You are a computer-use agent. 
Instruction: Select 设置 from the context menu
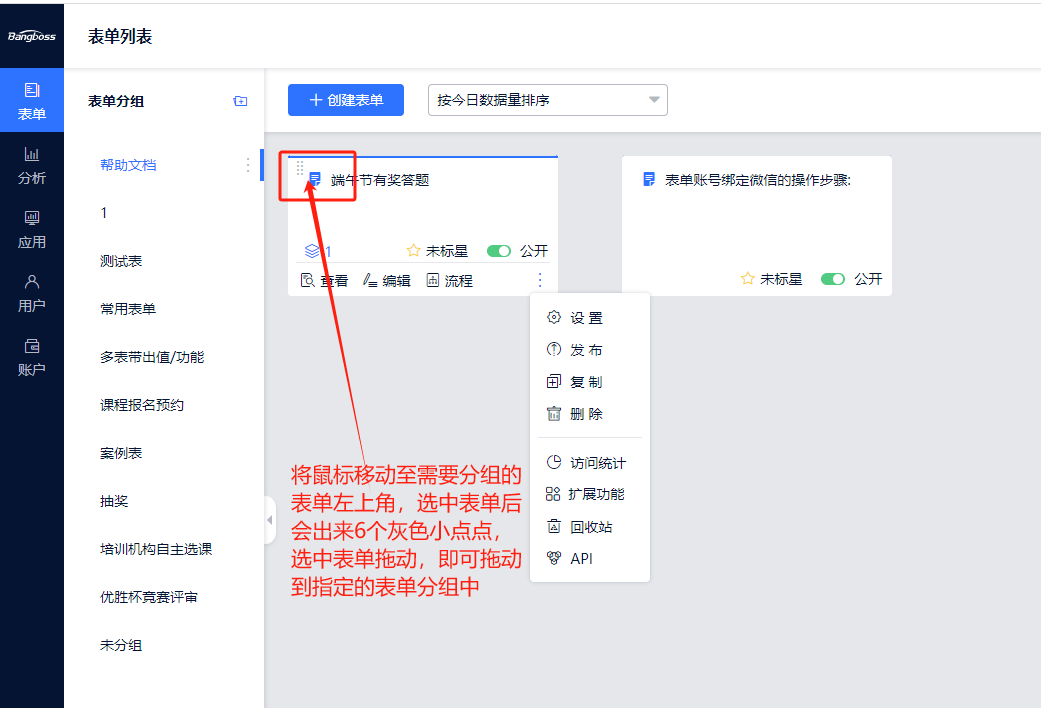(x=586, y=318)
